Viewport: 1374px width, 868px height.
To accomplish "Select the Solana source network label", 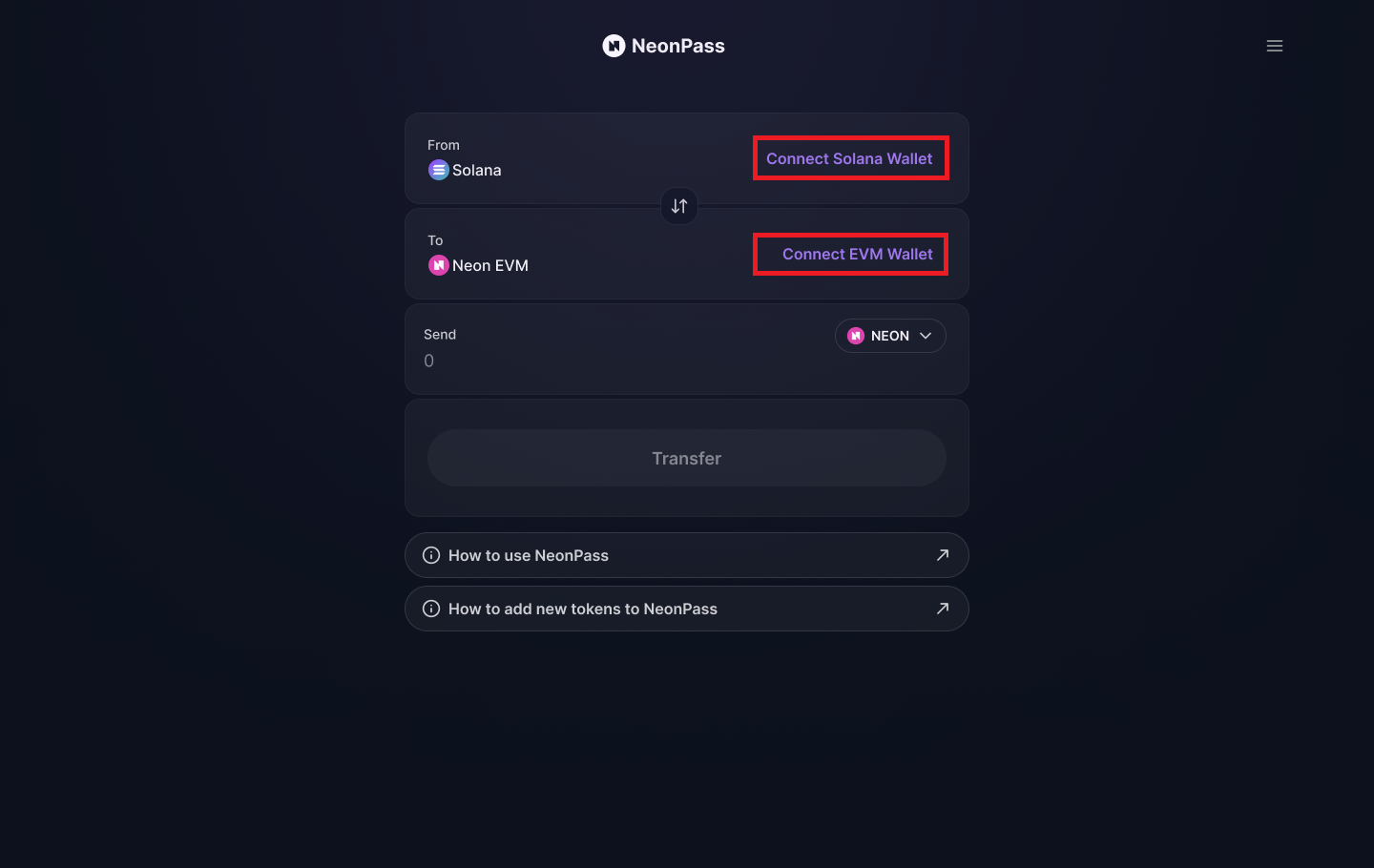I will 476,170.
